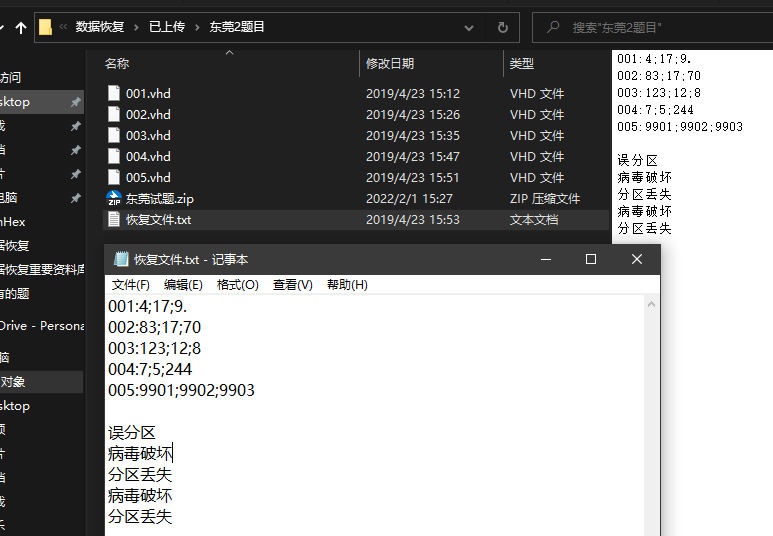Select the 005.vhd file name
The image size is (773, 536).
point(148,178)
